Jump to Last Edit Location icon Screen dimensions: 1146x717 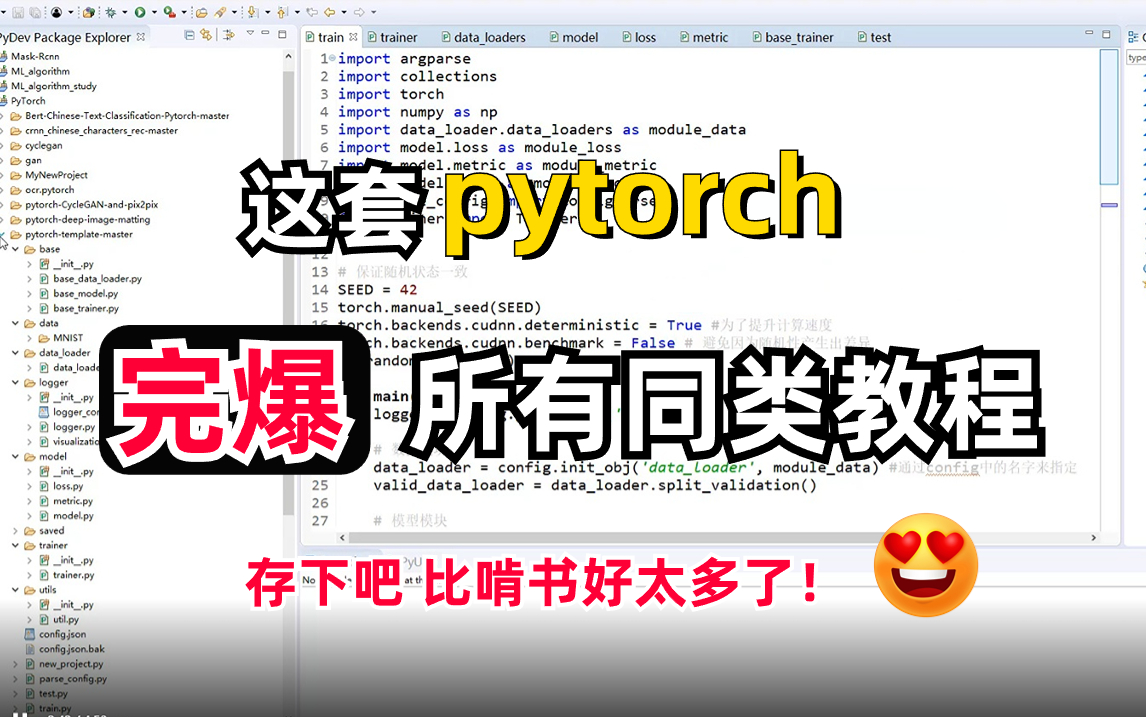[312, 12]
